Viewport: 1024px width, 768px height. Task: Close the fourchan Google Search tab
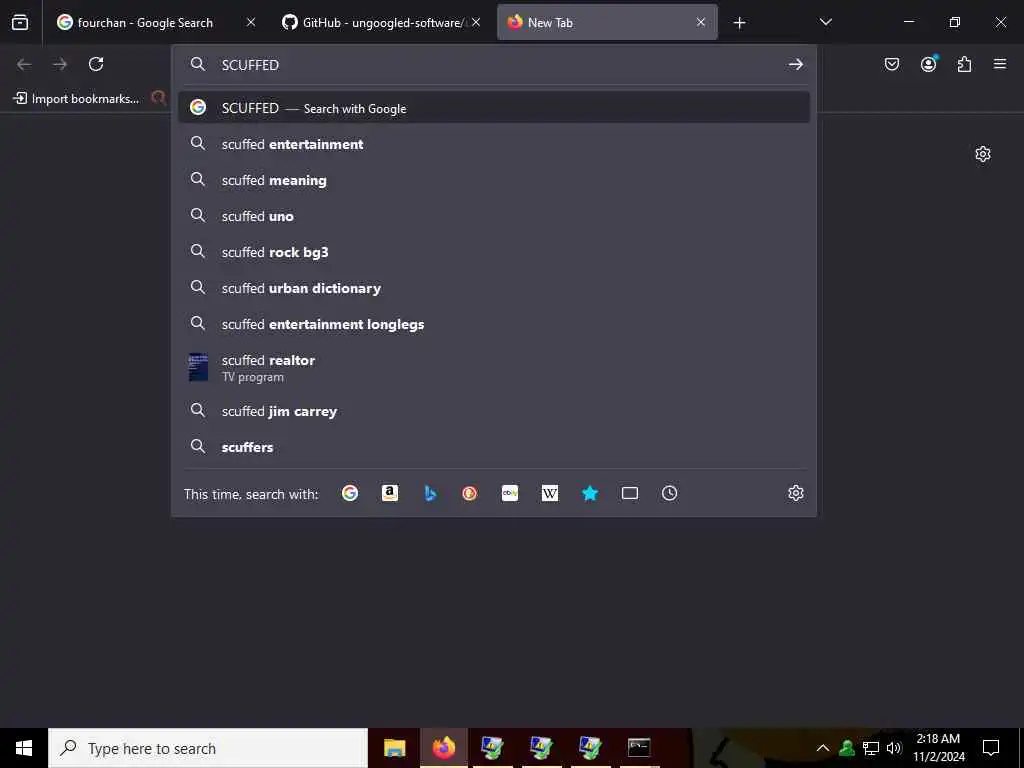pos(251,22)
